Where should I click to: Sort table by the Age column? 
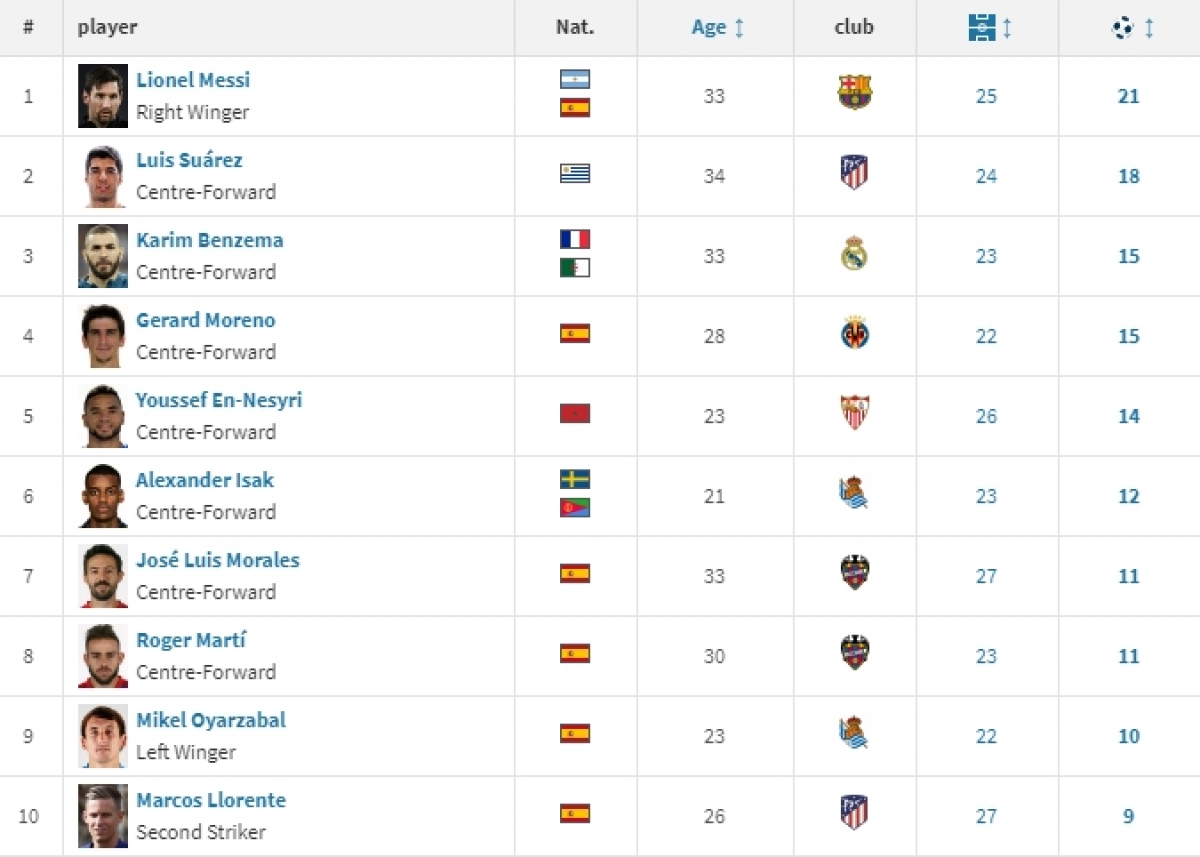tap(718, 28)
